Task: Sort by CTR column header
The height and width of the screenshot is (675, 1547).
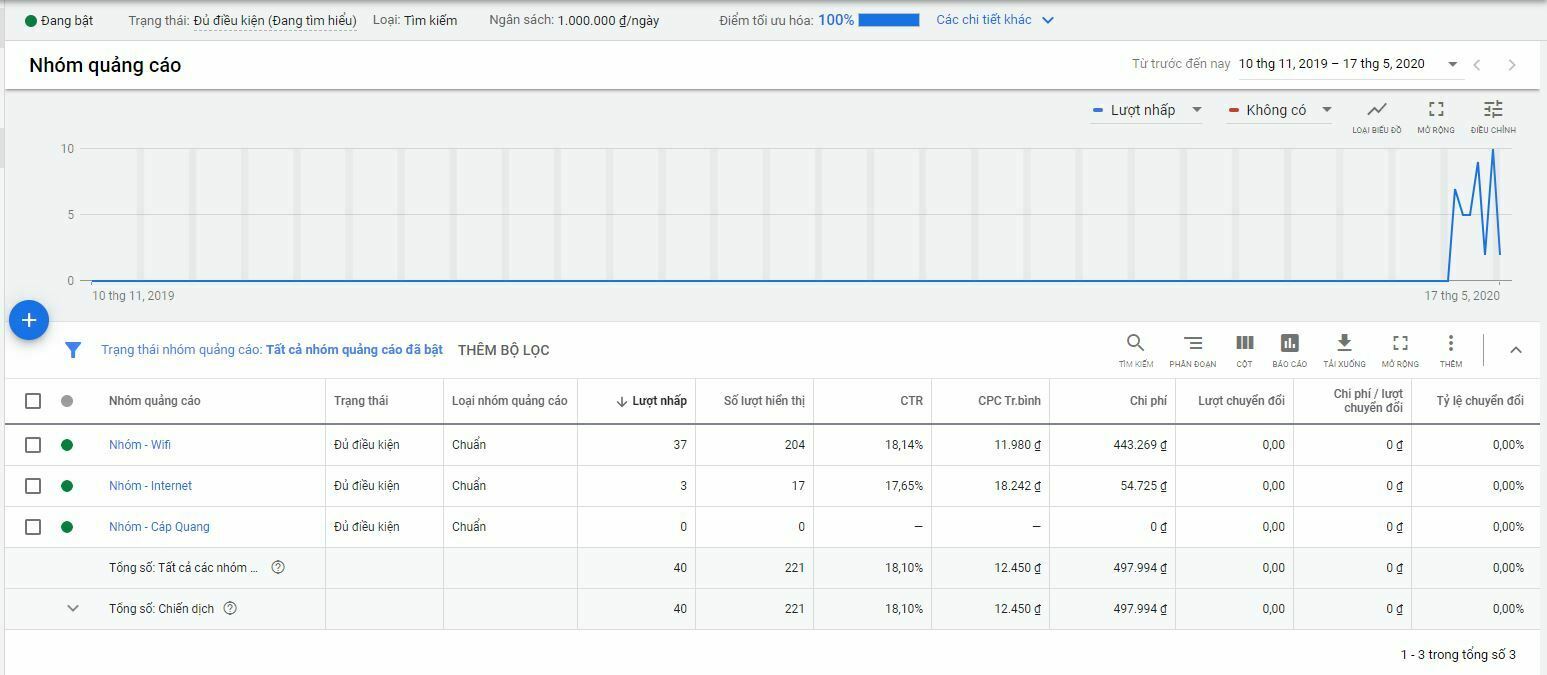Action: pyautogui.click(x=911, y=401)
